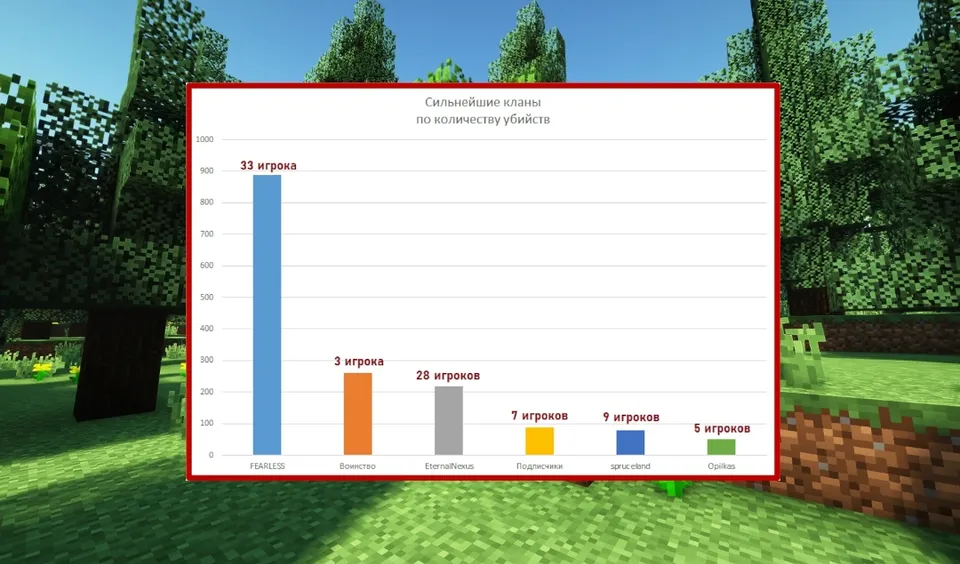
Task: Click the 500 value on the vertical axis
Action: point(207,297)
